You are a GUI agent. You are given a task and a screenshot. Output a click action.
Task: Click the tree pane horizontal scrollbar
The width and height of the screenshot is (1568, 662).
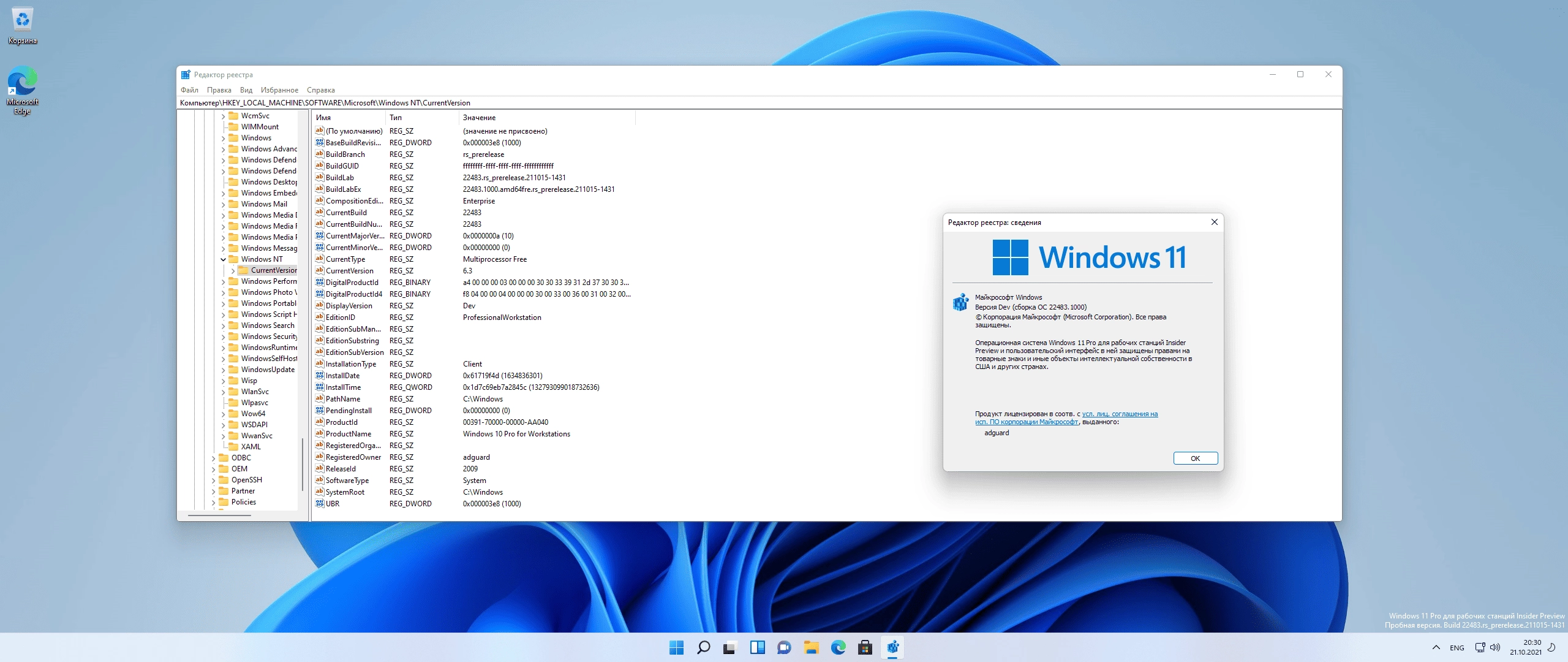tap(219, 516)
